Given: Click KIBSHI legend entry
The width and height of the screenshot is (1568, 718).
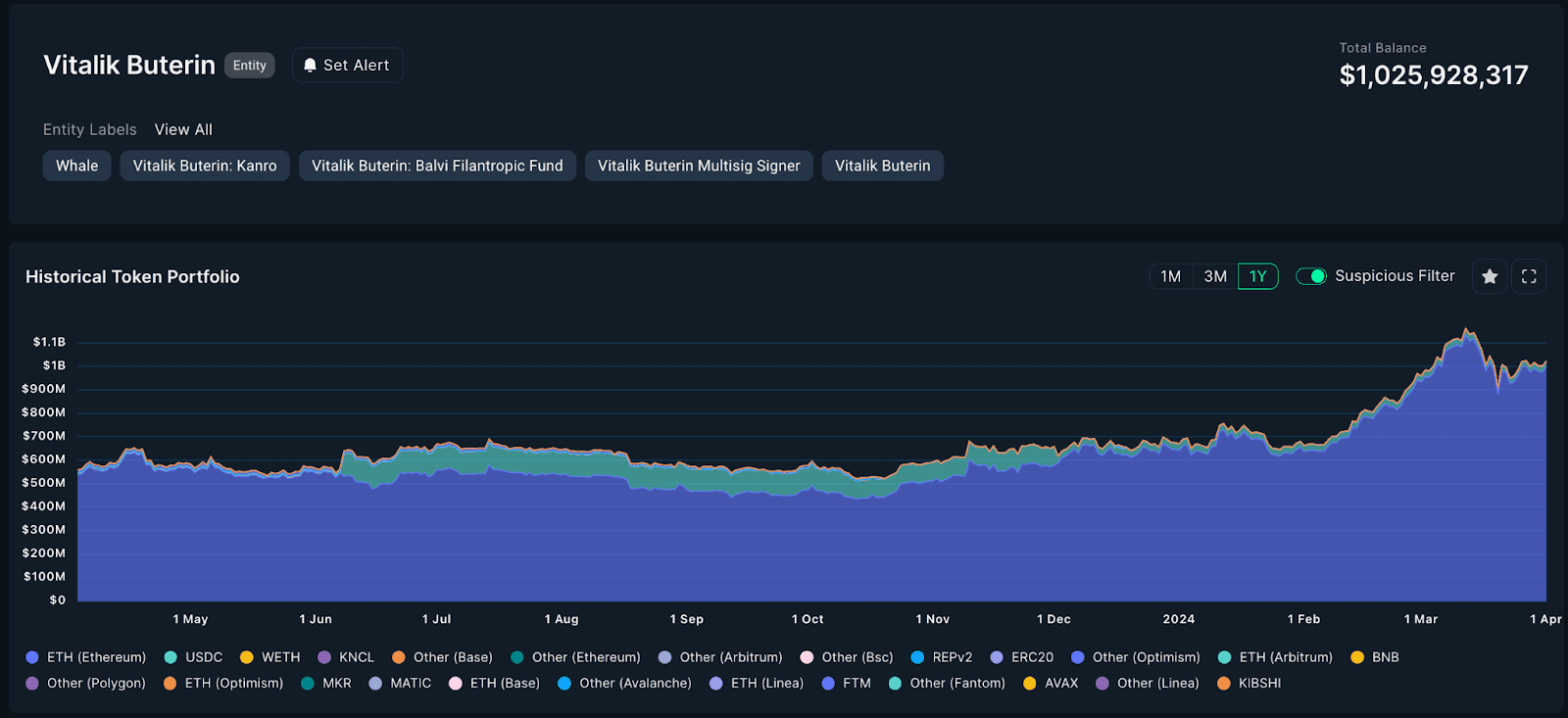Looking at the screenshot, I should 1249,683.
